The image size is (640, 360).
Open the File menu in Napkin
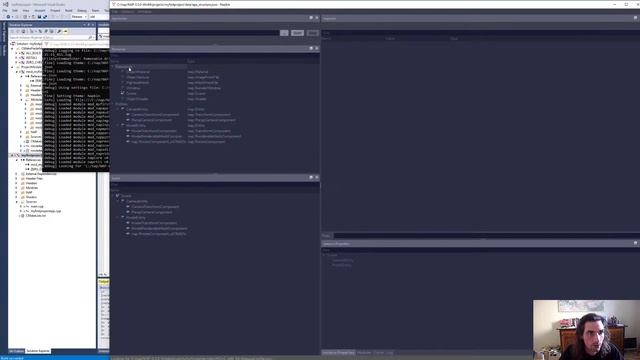click(x=115, y=11)
